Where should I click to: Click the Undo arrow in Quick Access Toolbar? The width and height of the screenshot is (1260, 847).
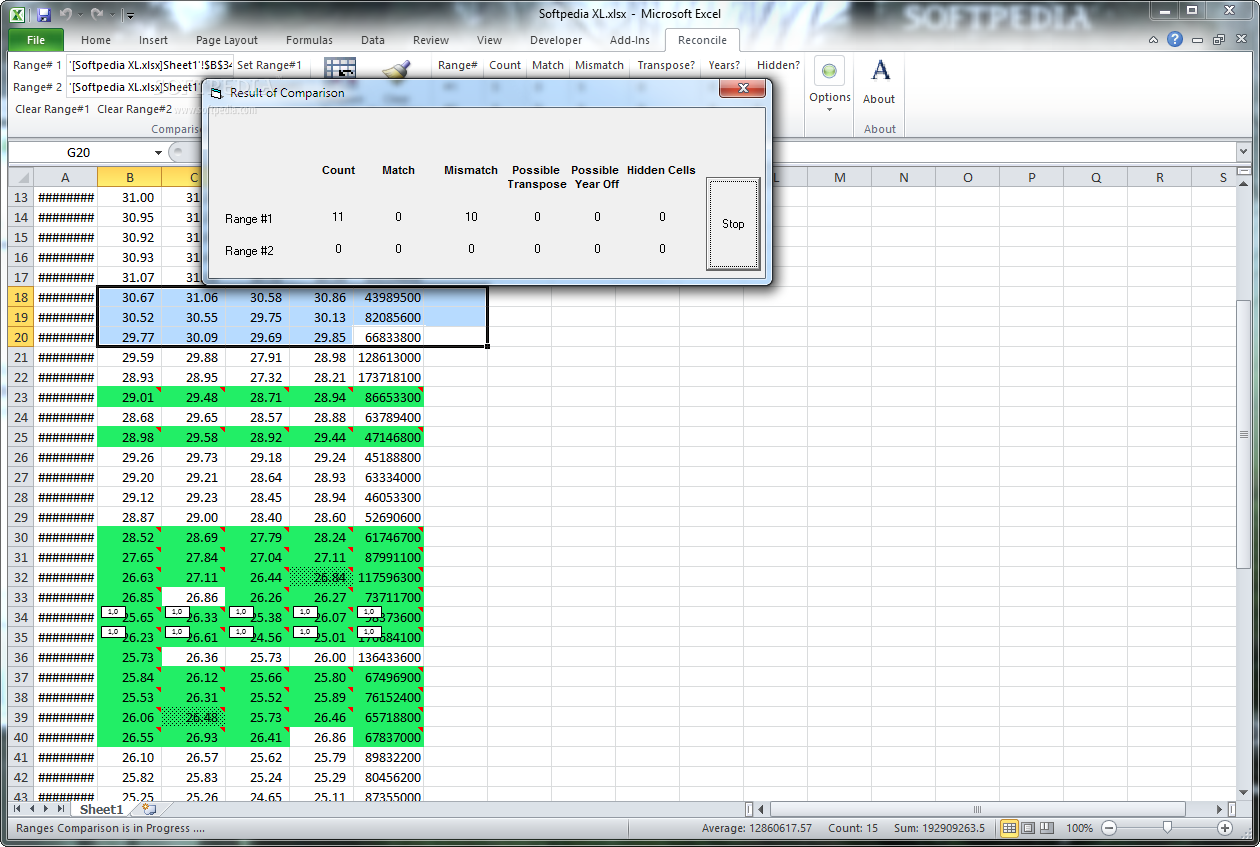[x=65, y=15]
